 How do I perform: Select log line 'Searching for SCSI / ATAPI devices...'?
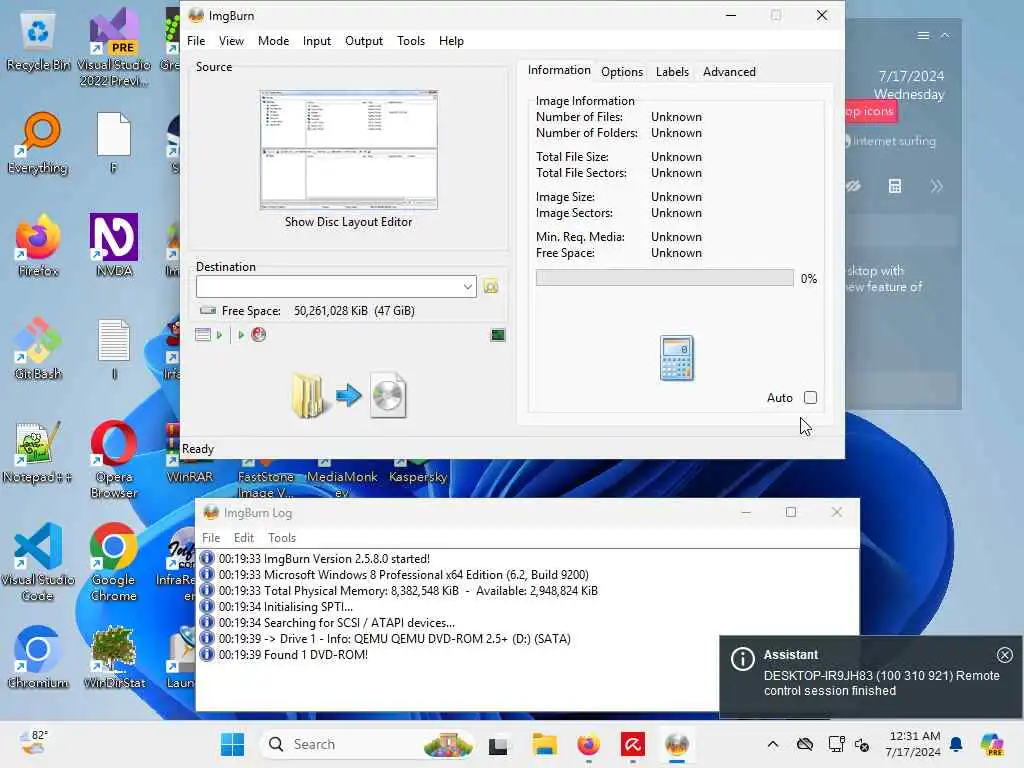pyautogui.click(x=336, y=623)
